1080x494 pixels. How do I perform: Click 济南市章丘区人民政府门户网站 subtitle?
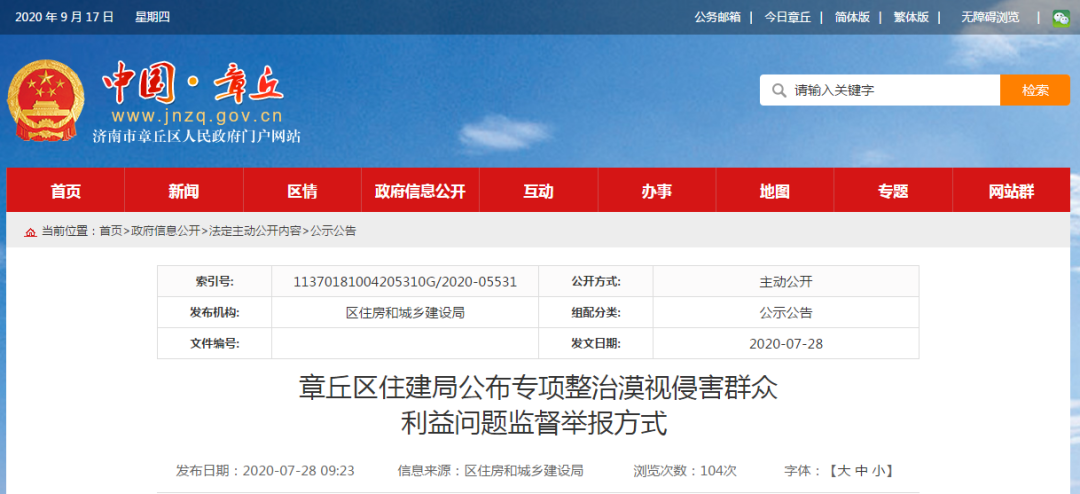point(197,136)
